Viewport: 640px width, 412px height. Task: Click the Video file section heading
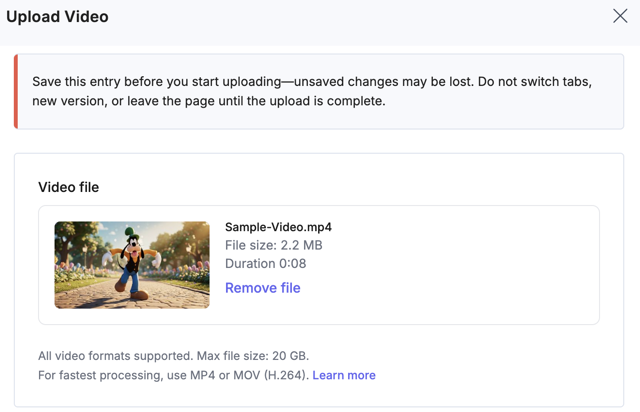pyautogui.click(x=69, y=187)
